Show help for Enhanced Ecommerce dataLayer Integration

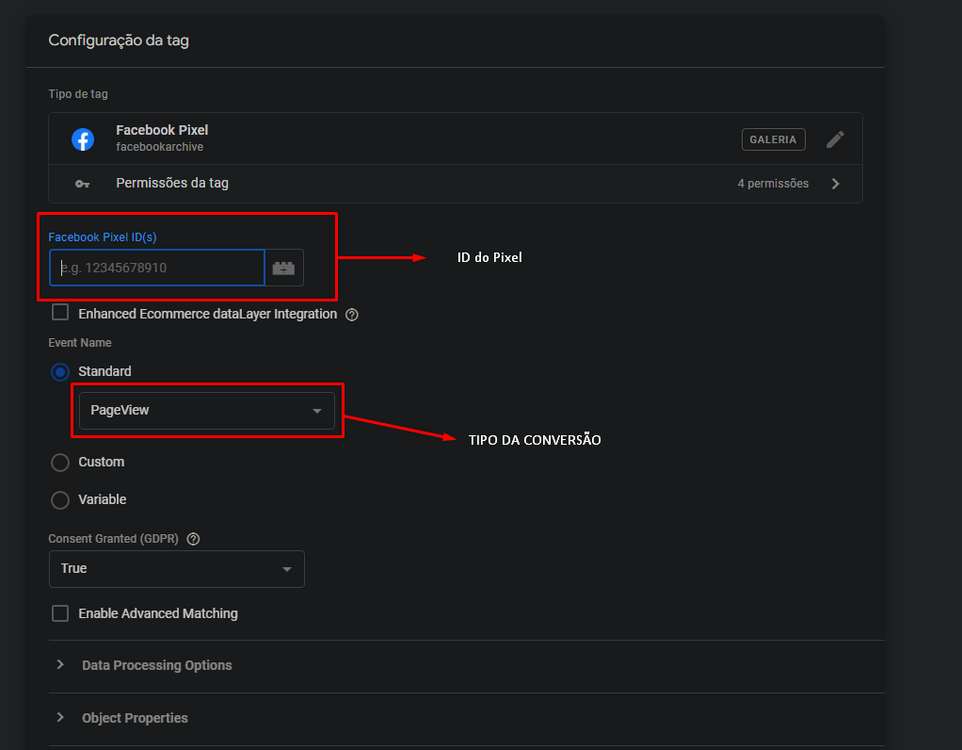coord(352,315)
